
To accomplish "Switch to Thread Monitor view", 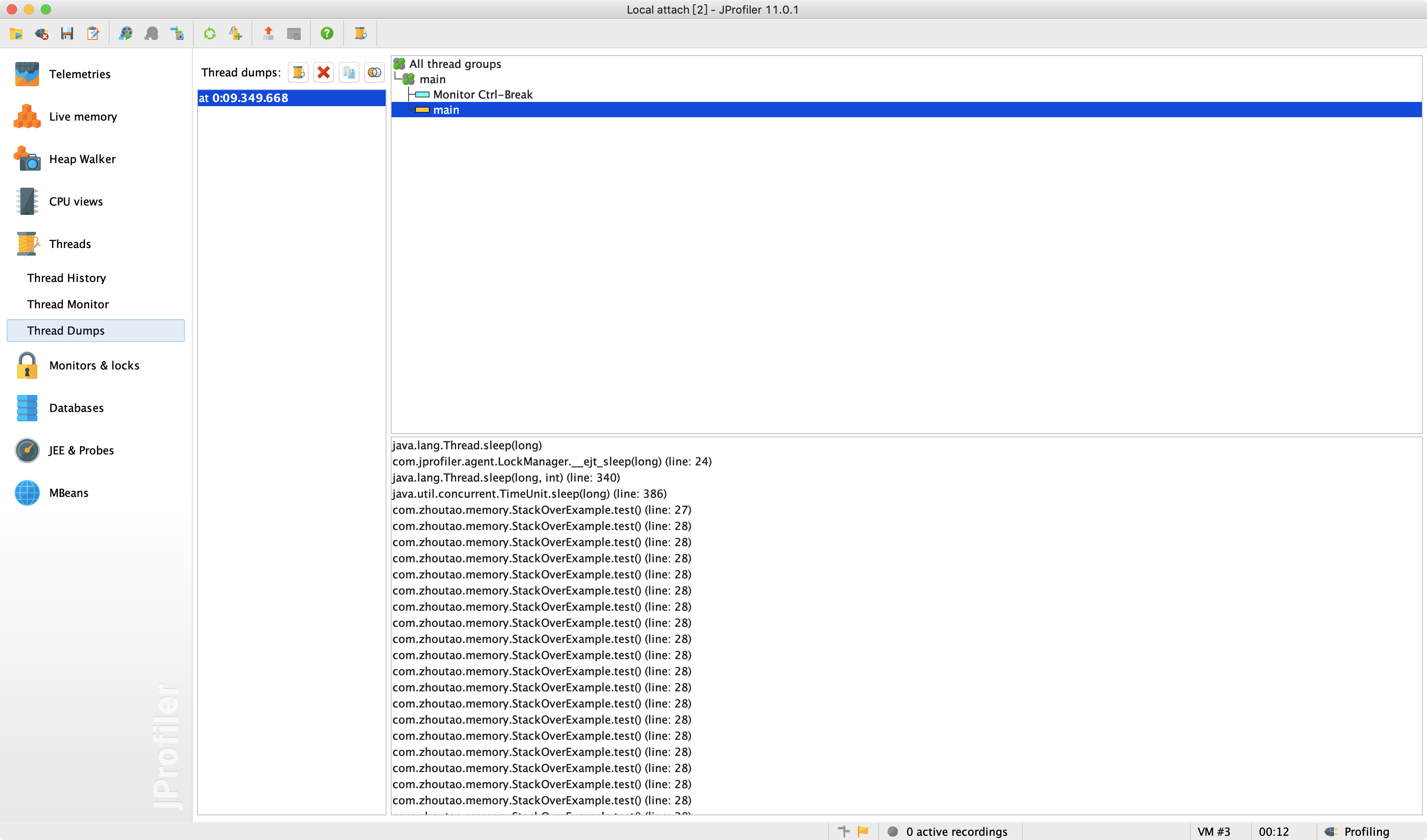I will (68, 304).
